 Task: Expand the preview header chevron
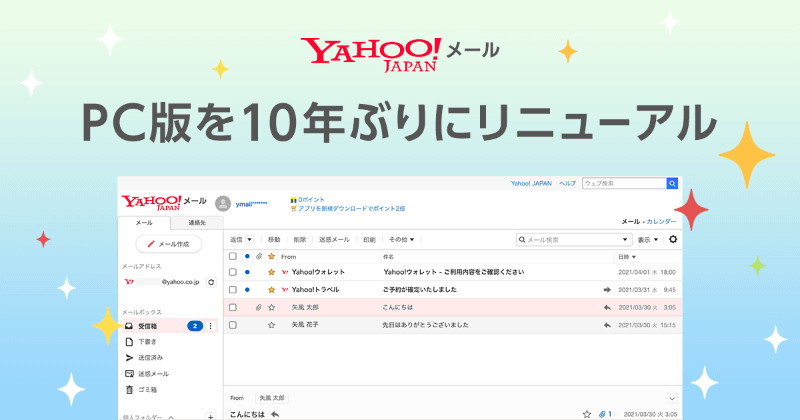coord(672,399)
